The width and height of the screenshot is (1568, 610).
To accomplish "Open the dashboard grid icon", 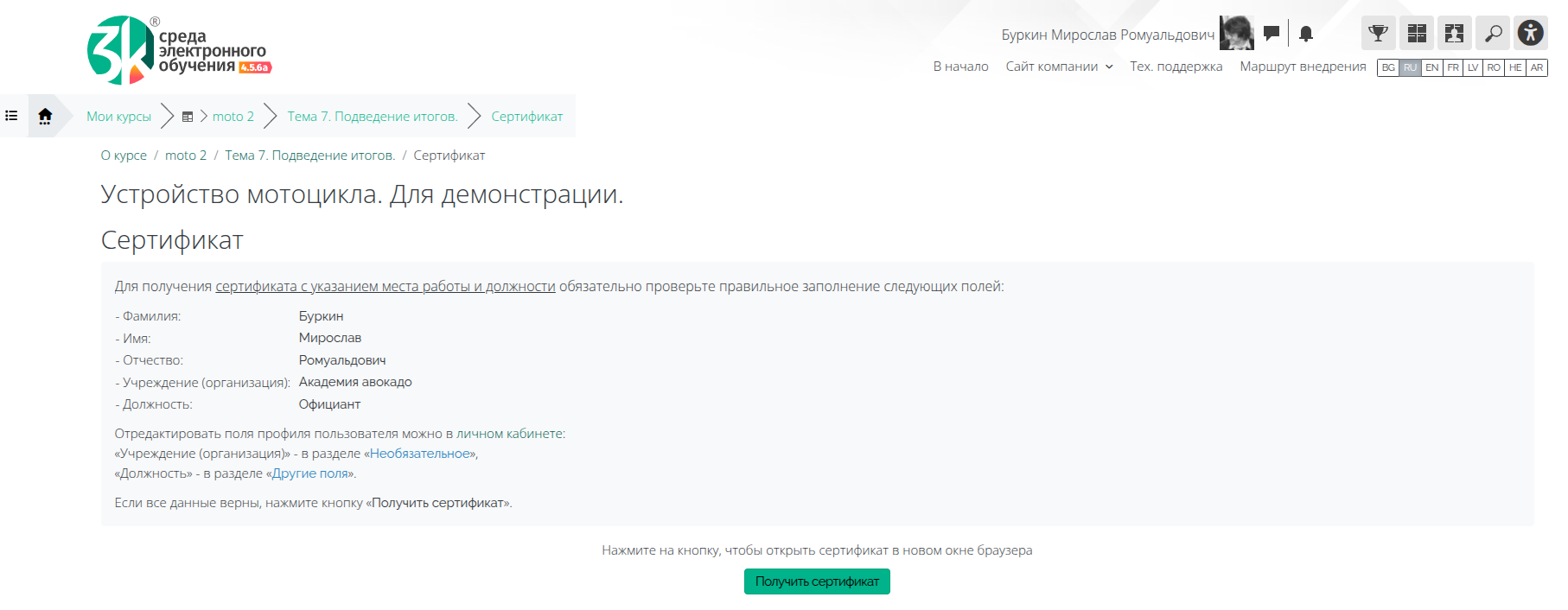I will point(1417,34).
